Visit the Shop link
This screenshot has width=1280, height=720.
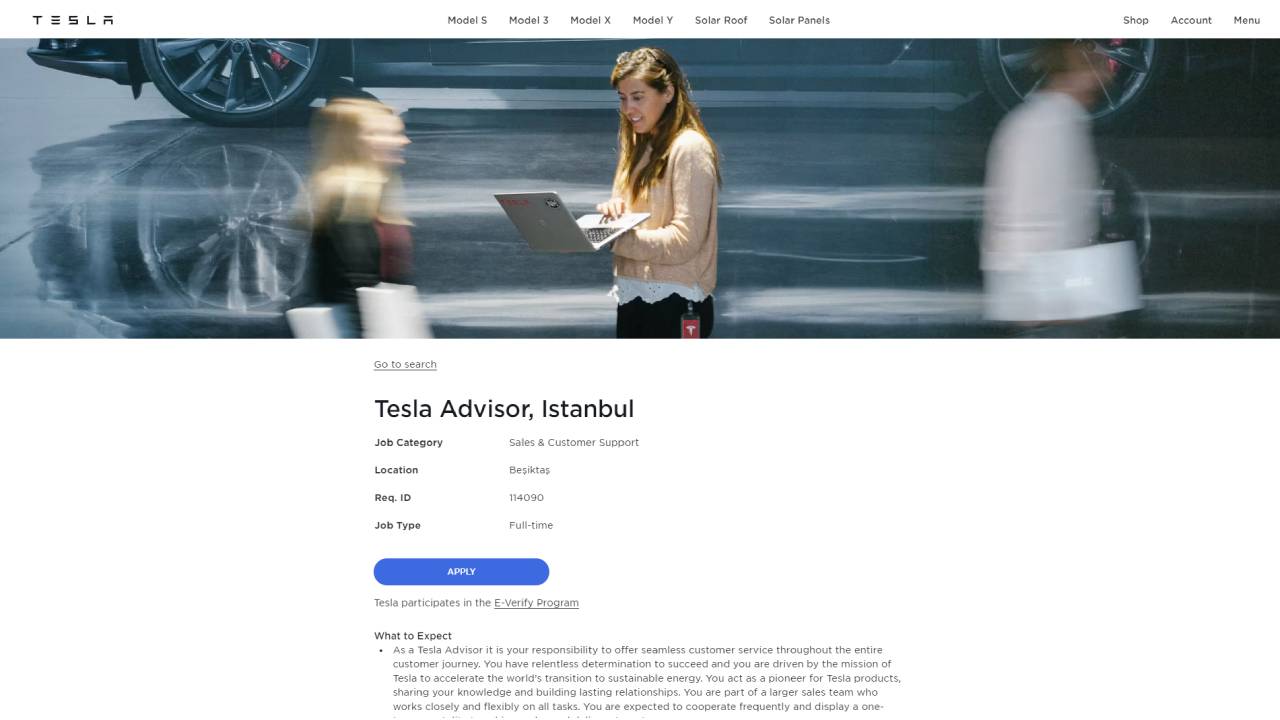[x=1136, y=20]
